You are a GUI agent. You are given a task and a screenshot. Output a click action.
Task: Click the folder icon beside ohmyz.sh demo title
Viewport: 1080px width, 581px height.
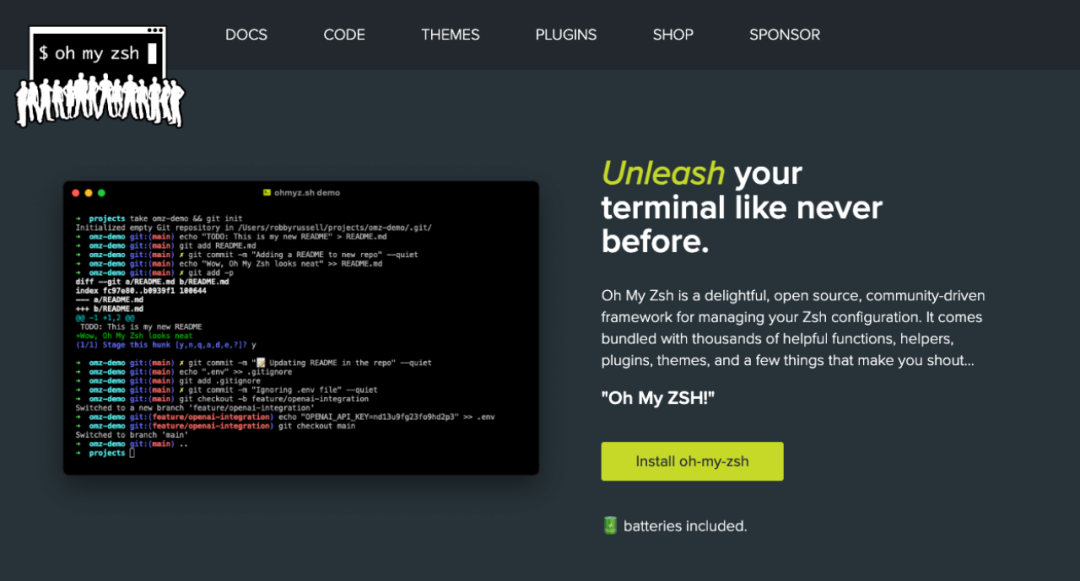point(267,193)
